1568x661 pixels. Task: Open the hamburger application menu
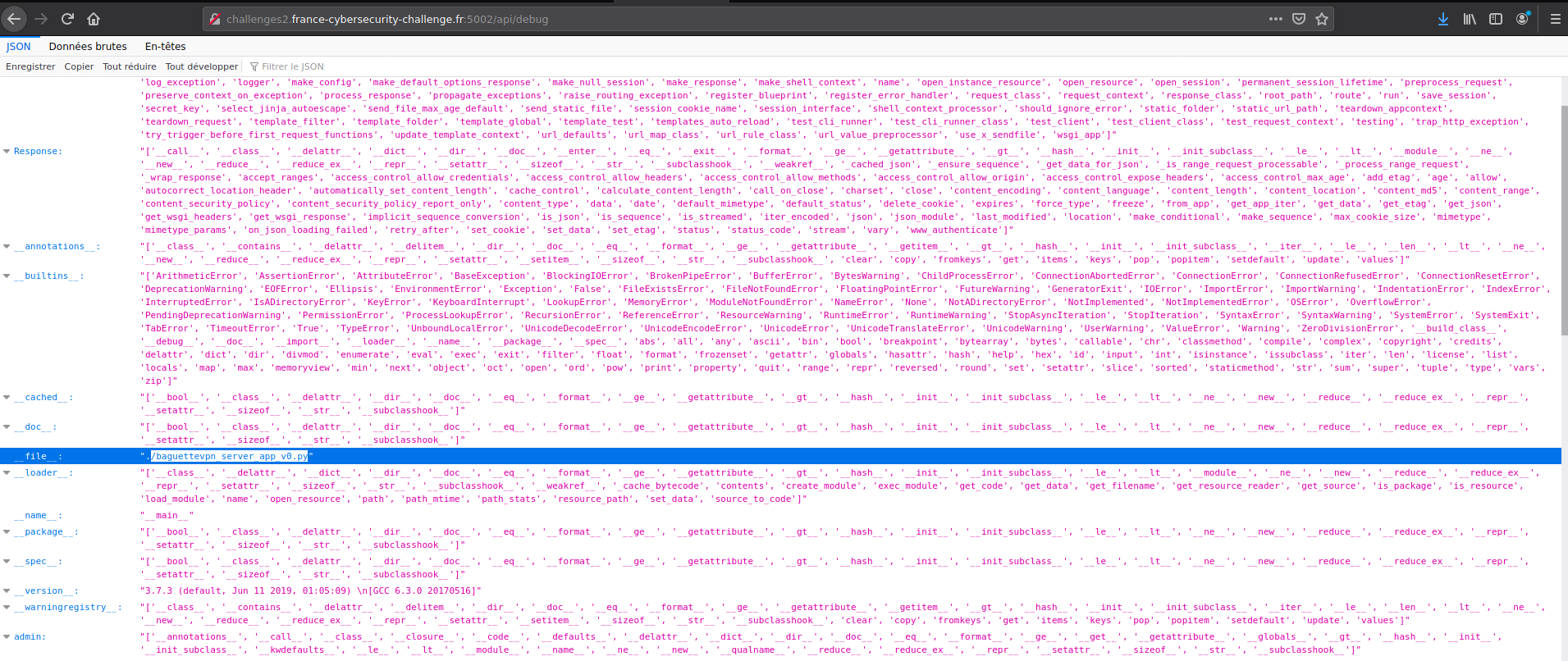1555,19
